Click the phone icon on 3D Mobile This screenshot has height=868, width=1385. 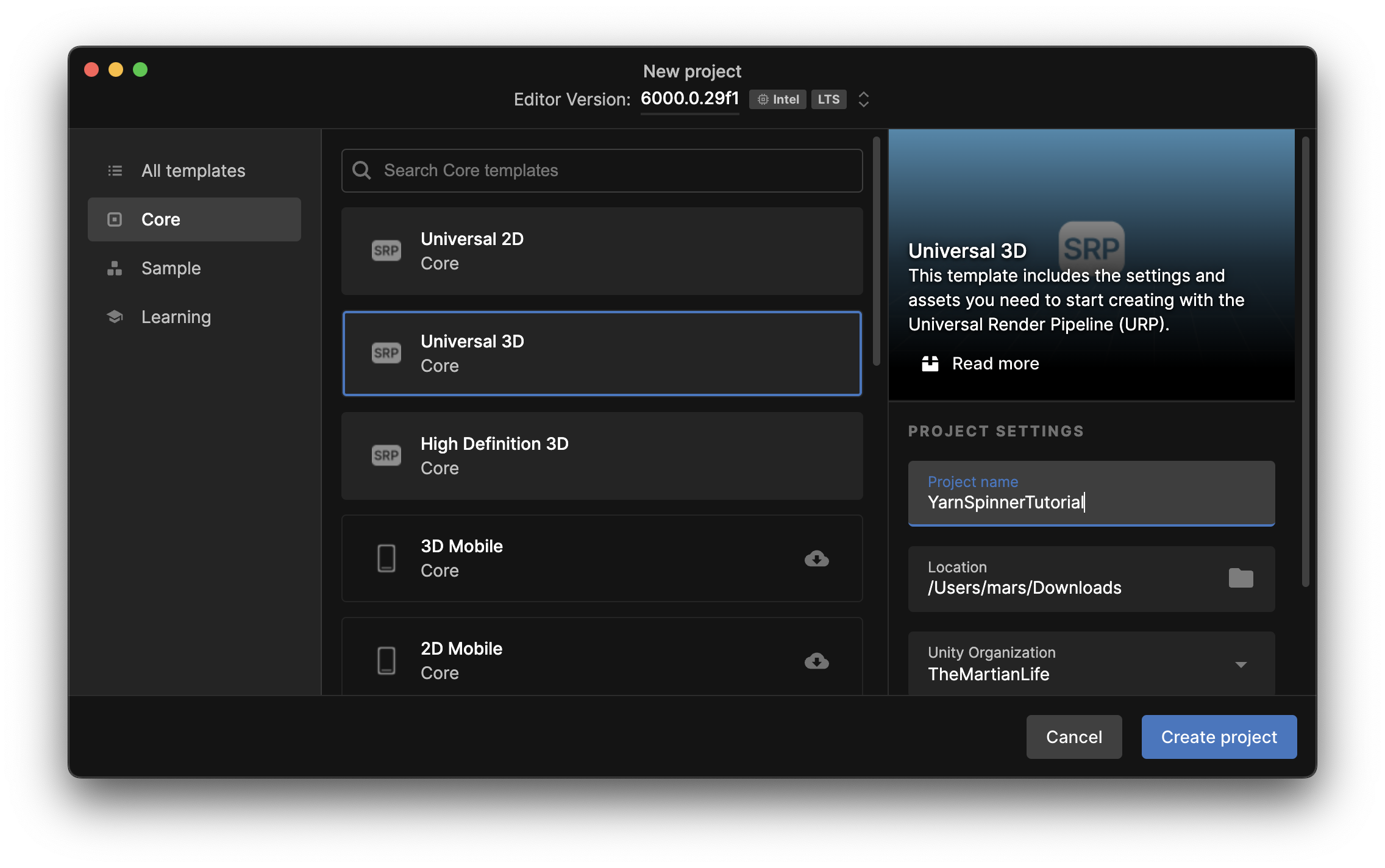[386, 558]
